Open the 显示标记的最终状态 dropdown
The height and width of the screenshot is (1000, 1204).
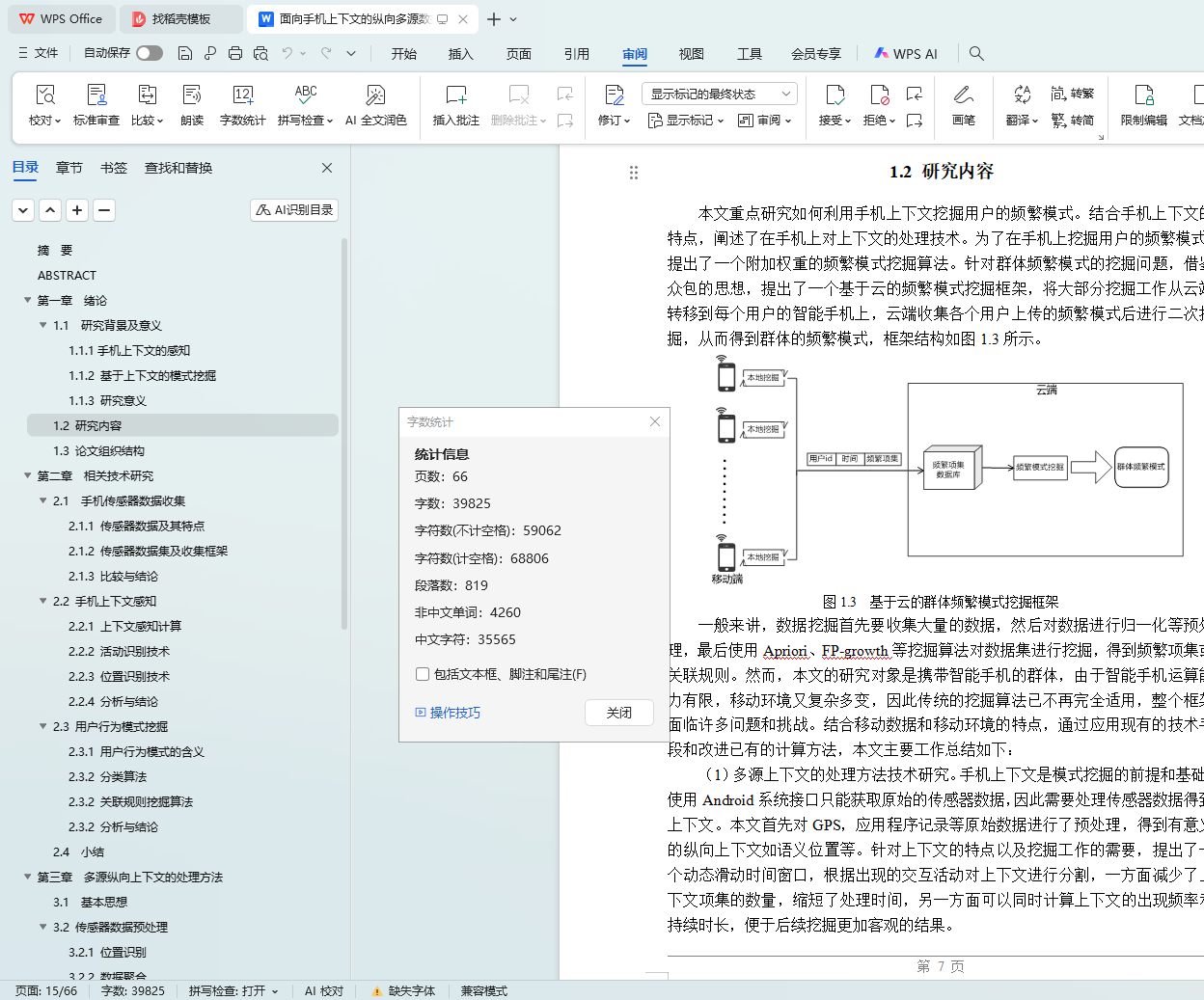pos(719,94)
